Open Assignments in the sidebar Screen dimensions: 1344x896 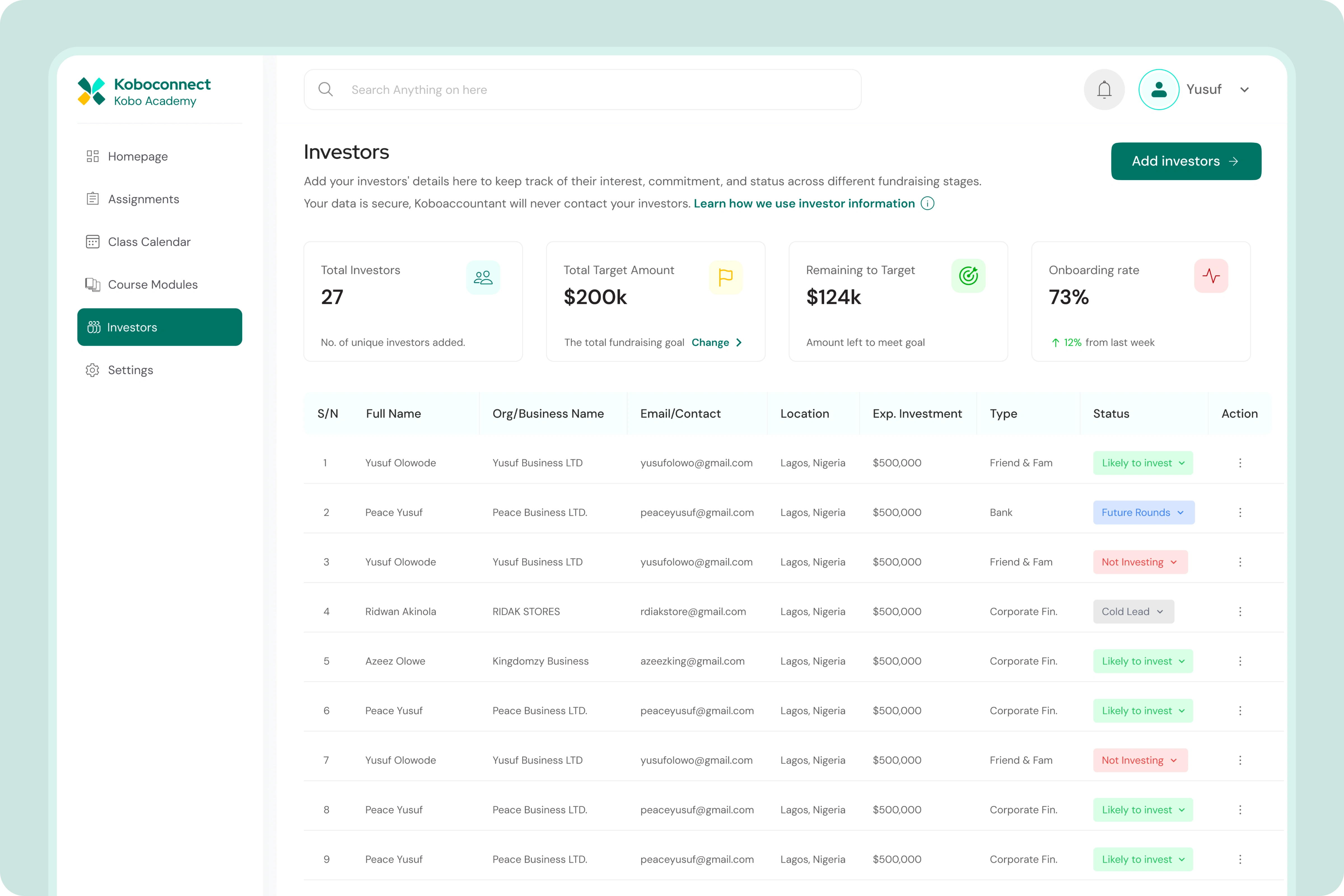coord(143,199)
